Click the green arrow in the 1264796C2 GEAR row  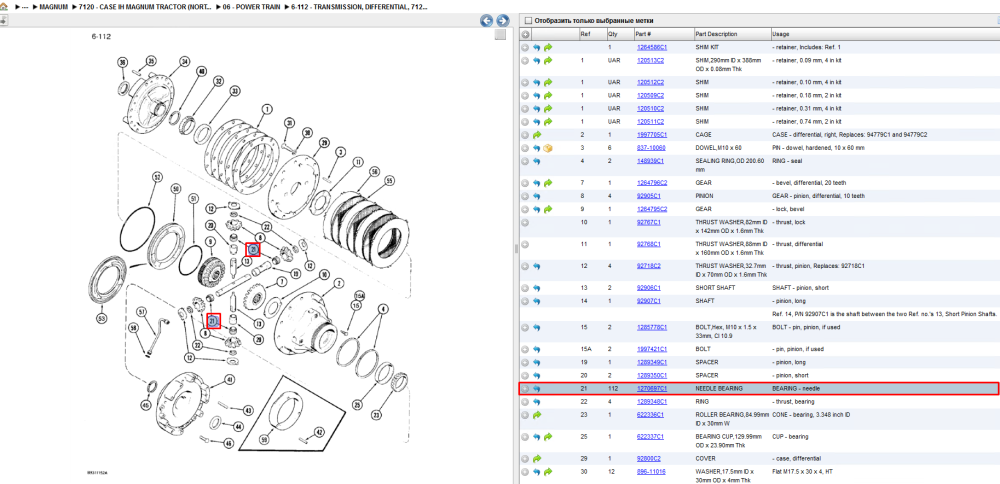548,183
